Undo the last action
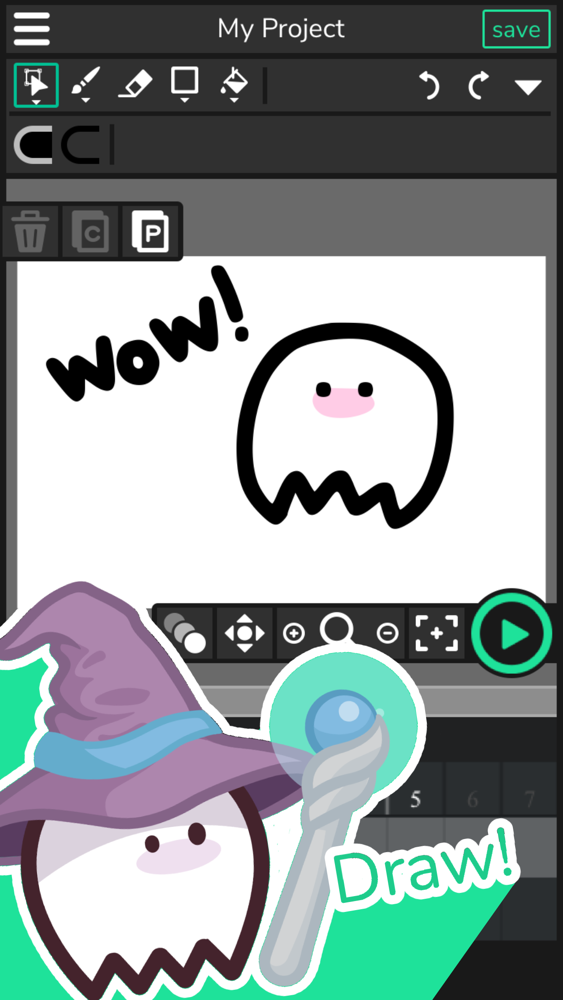 pos(429,85)
